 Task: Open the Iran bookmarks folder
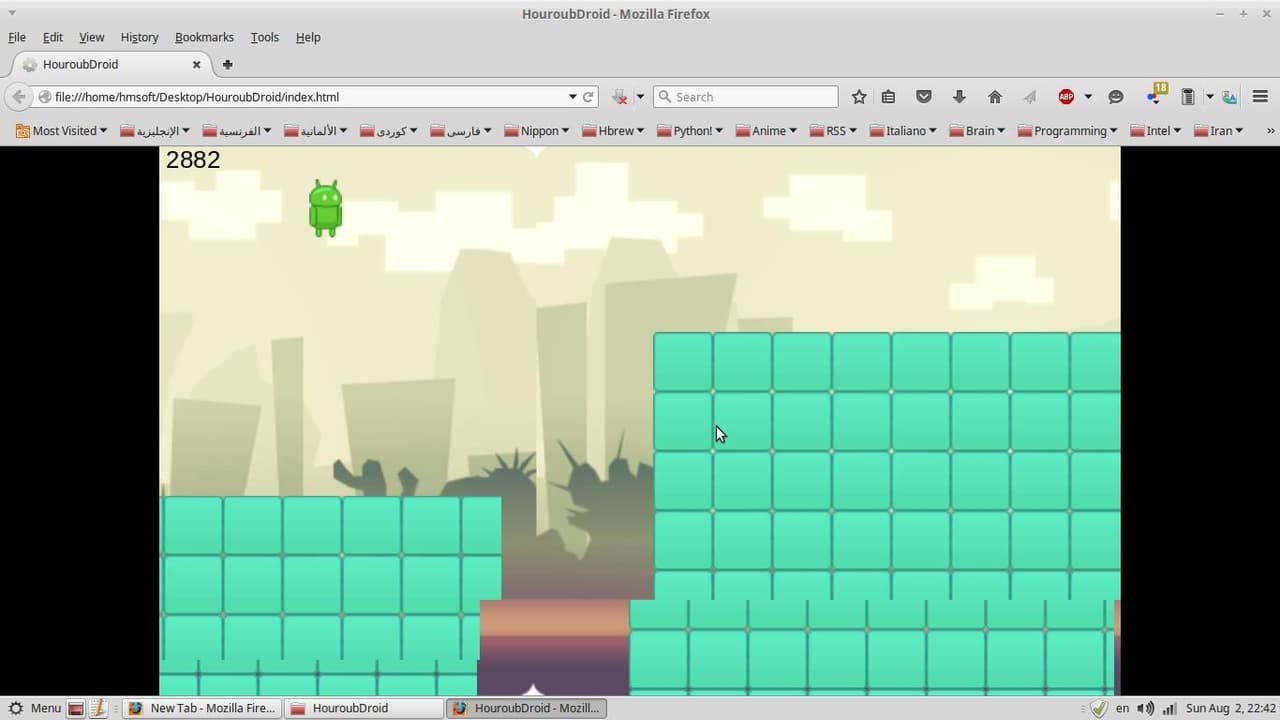[x=1219, y=131]
